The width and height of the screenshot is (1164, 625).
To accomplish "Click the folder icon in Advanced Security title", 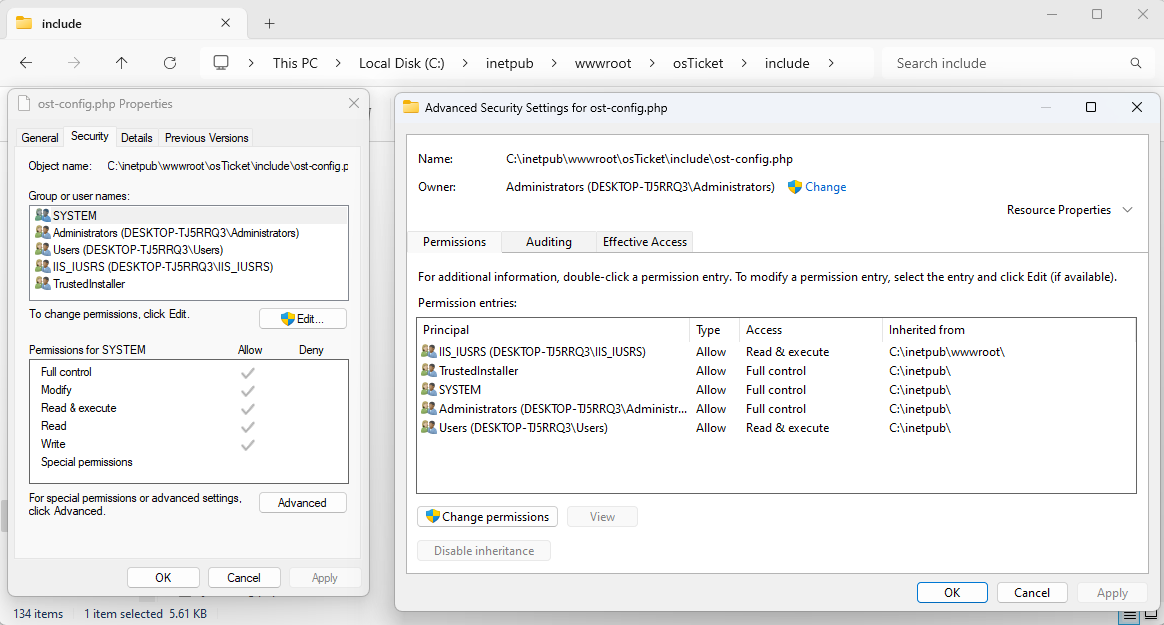I will 411,108.
